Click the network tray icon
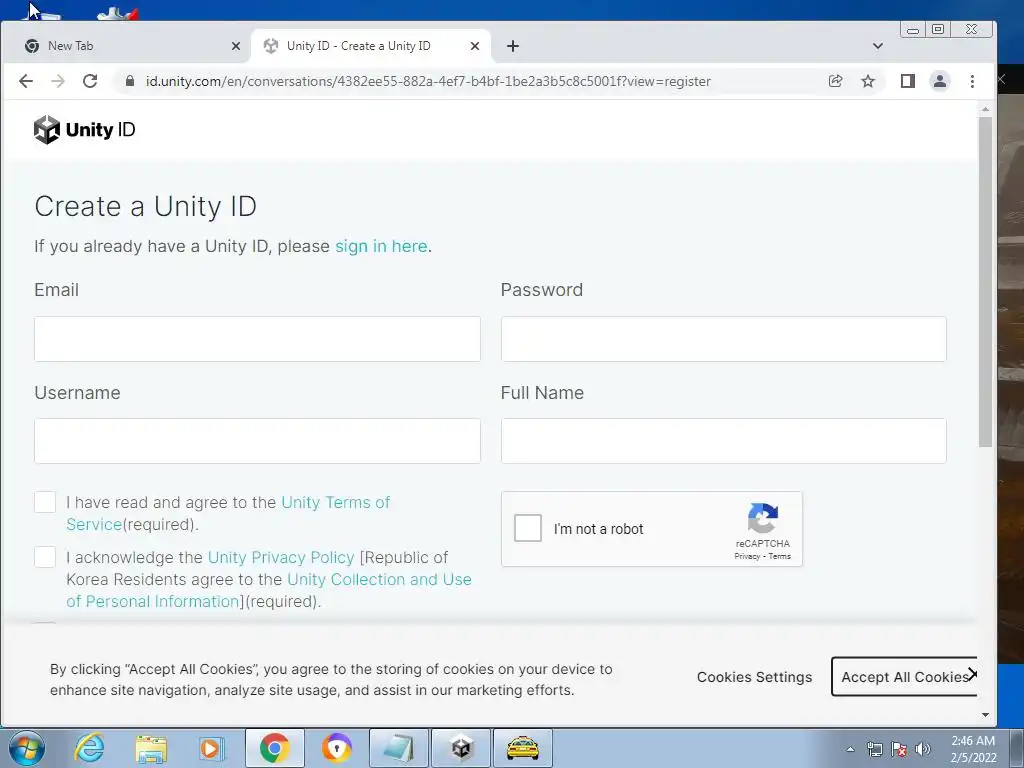The height and width of the screenshot is (768, 1024). point(874,749)
